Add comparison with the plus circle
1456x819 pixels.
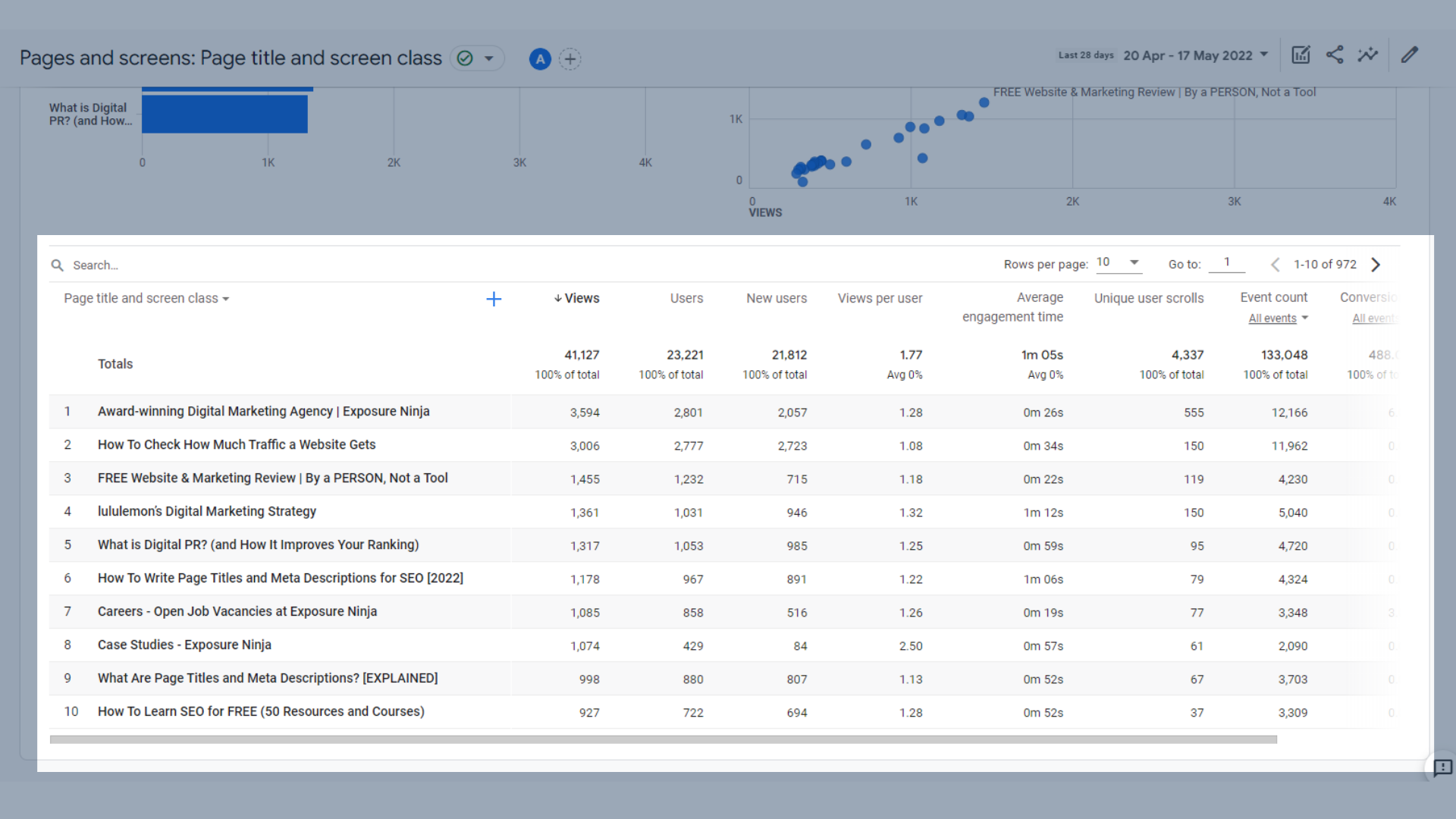coord(570,59)
